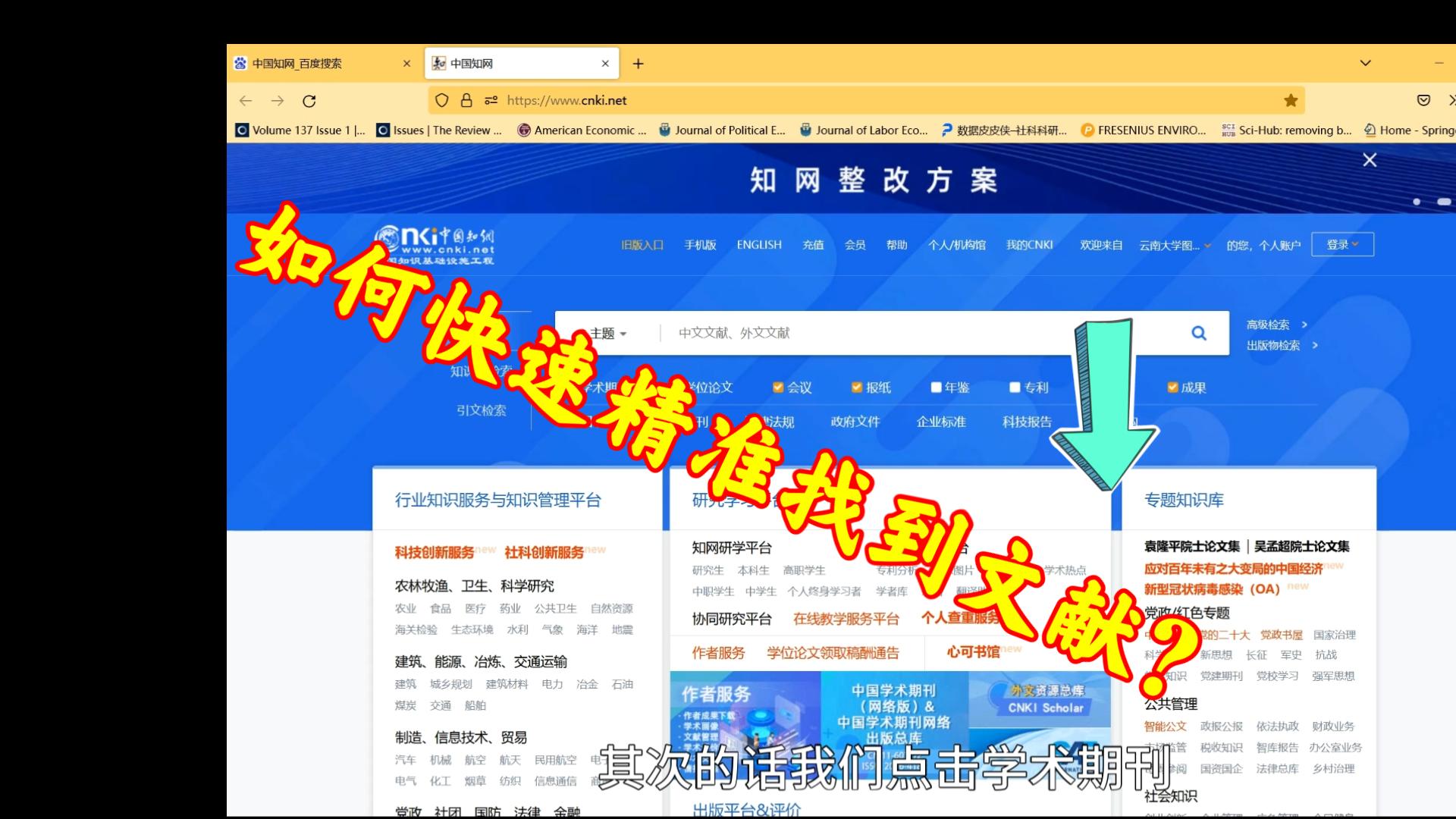
Task: Click the mobile version phone icon
Action: point(699,245)
